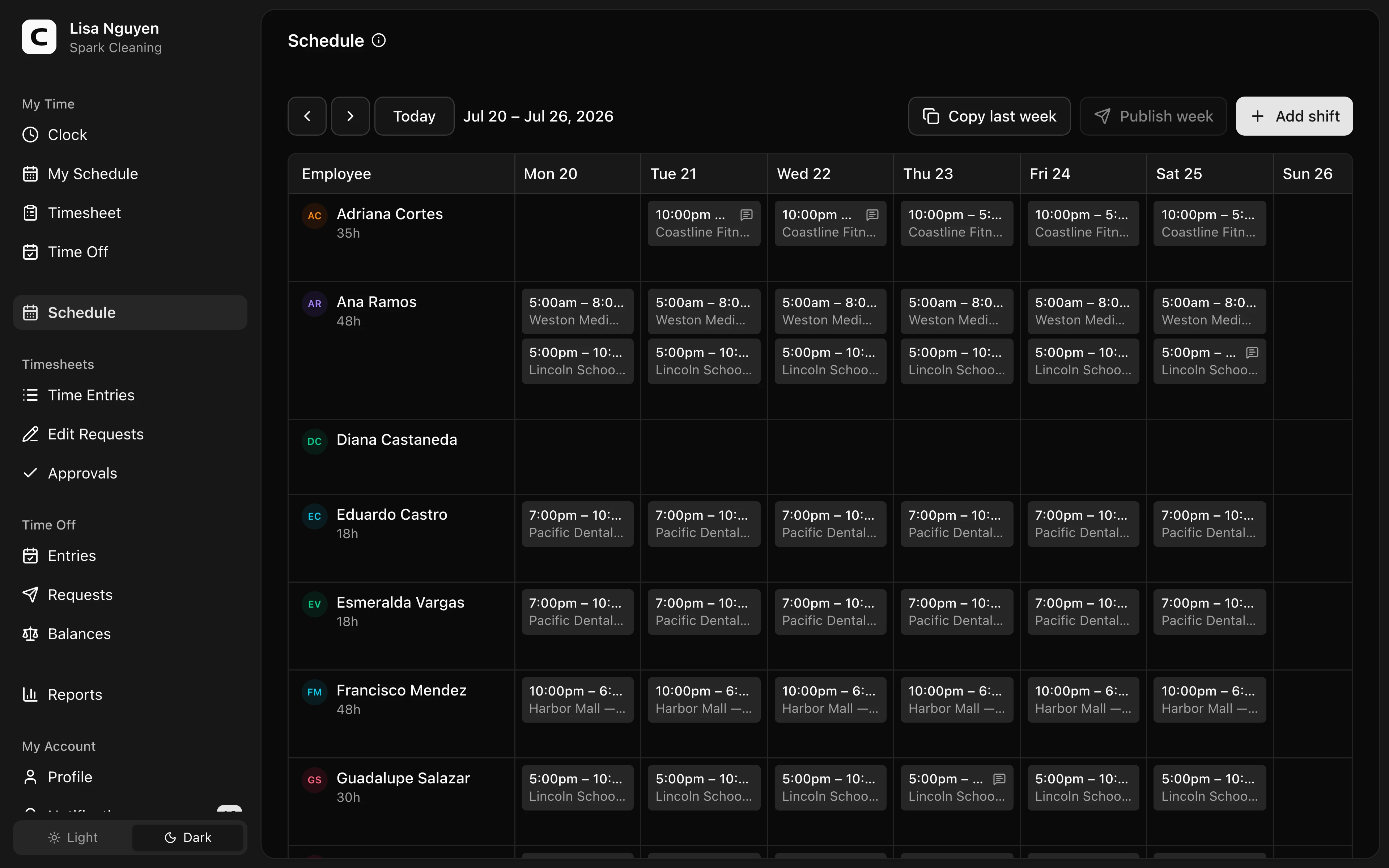Open Time Off Entries in the sidebar
1389x868 pixels.
130,556
